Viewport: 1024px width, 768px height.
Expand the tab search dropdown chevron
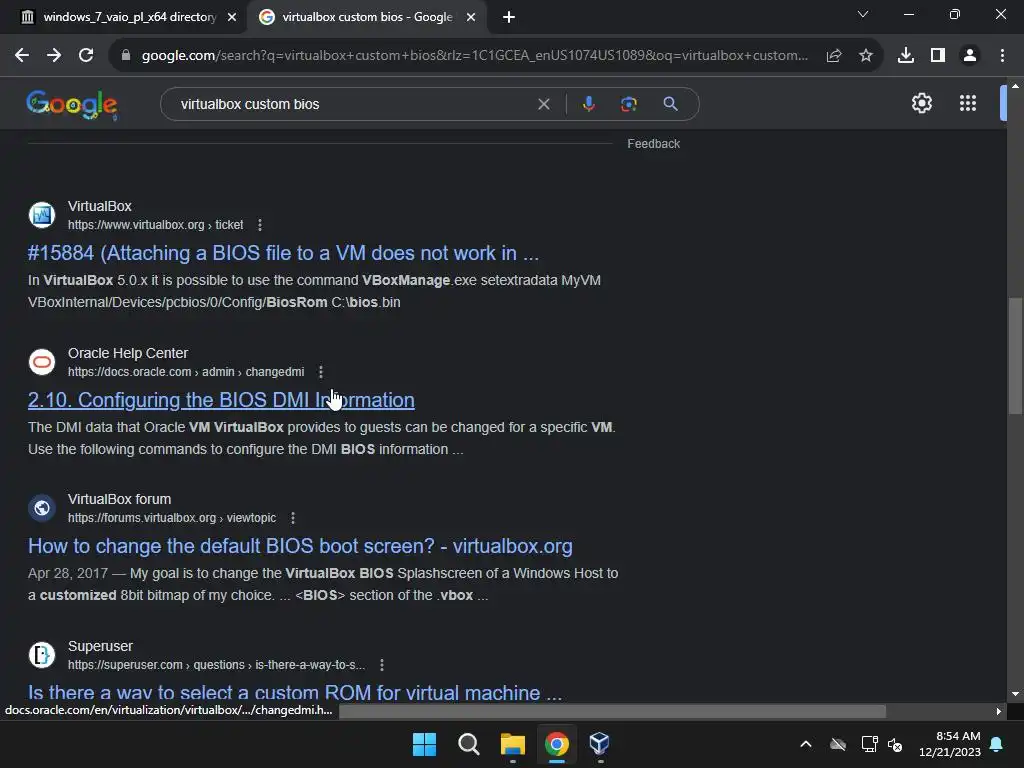863,14
